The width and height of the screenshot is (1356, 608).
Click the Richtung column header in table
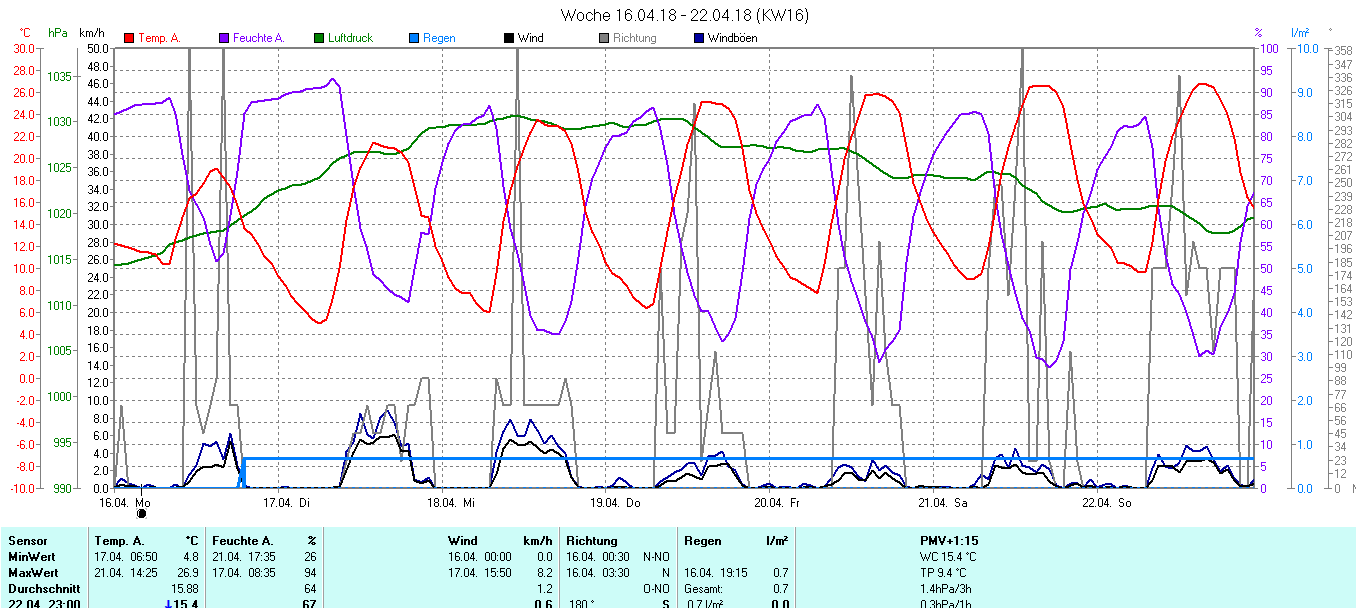[x=591, y=541]
